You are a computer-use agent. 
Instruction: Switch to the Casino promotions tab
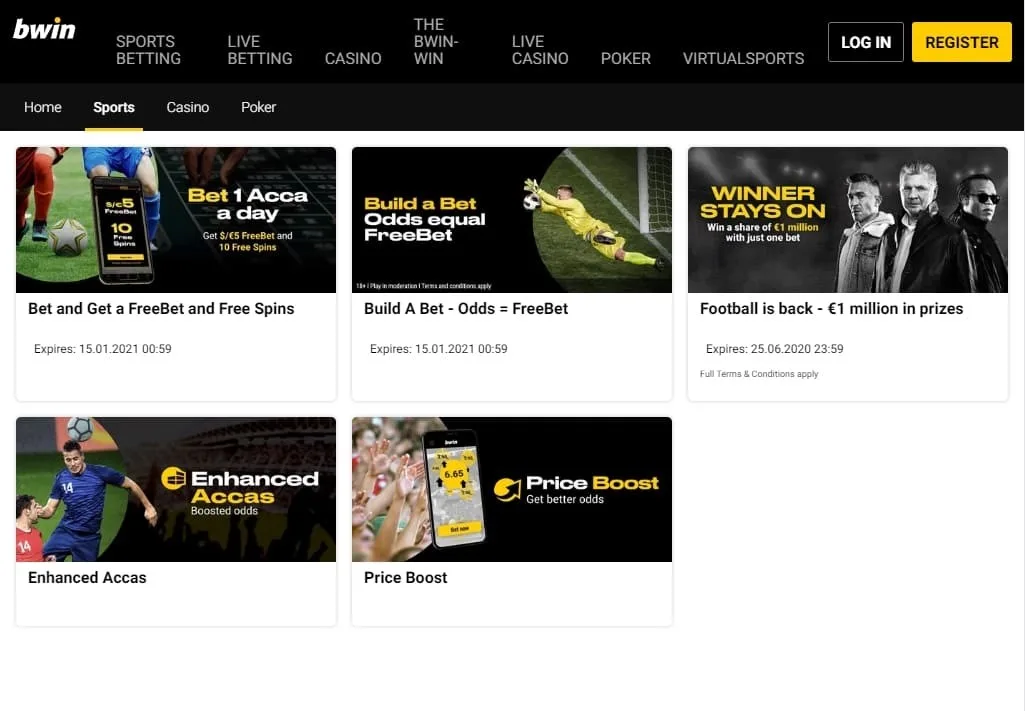pyautogui.click(x=188, y=107)
